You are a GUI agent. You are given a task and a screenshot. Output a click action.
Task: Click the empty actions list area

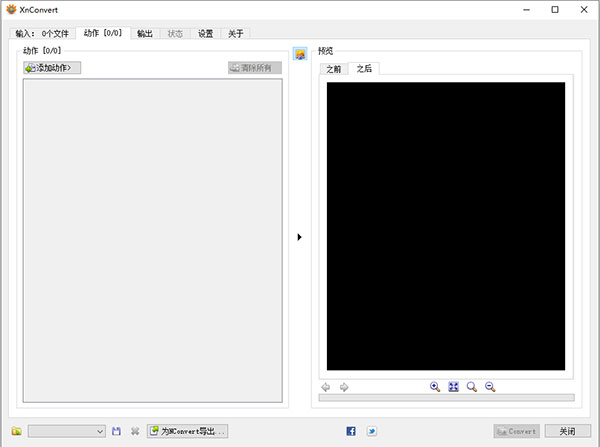(153, 241)
